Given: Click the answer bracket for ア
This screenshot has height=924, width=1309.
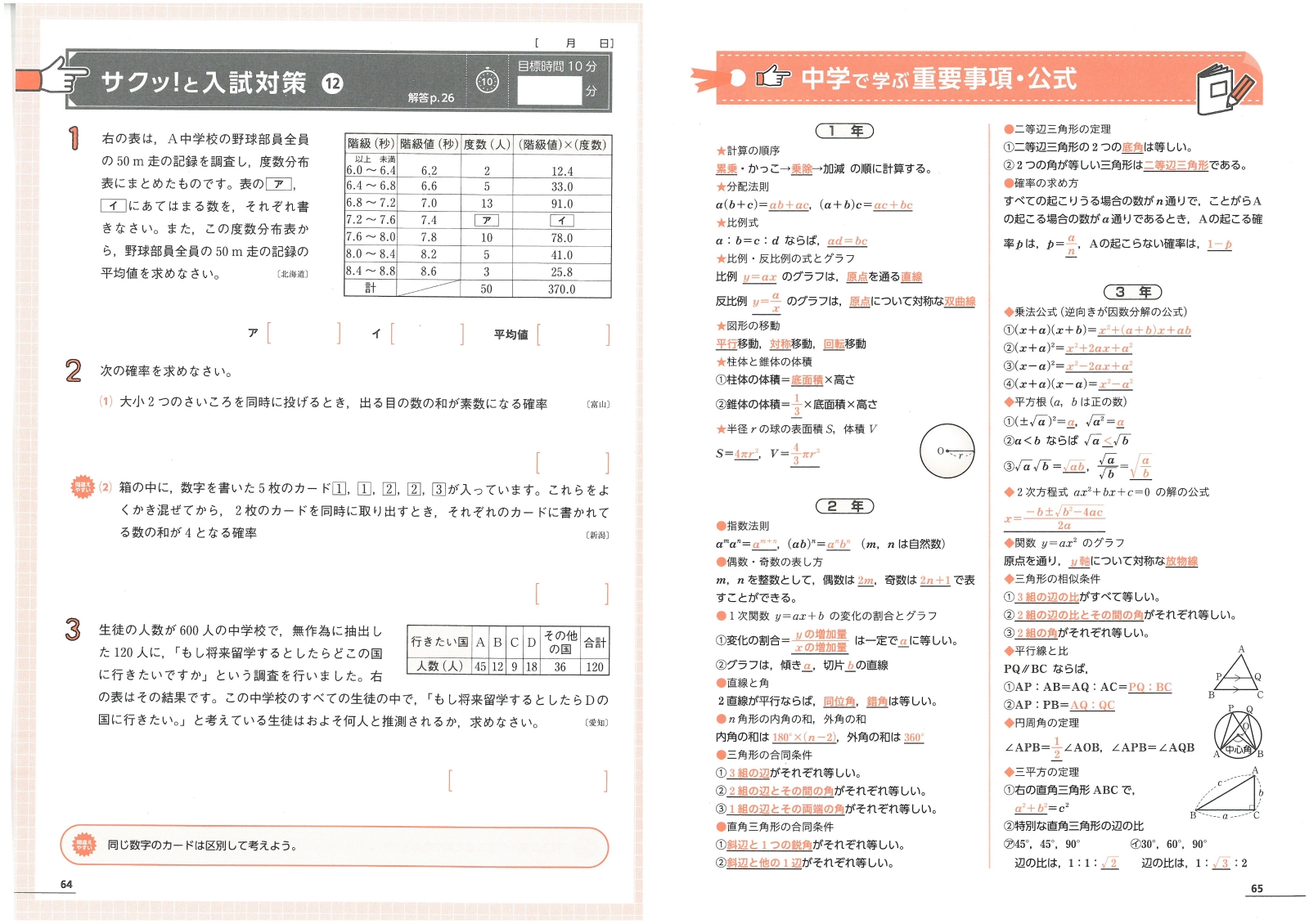Looking at the screenshot, I should pos(304,334).
